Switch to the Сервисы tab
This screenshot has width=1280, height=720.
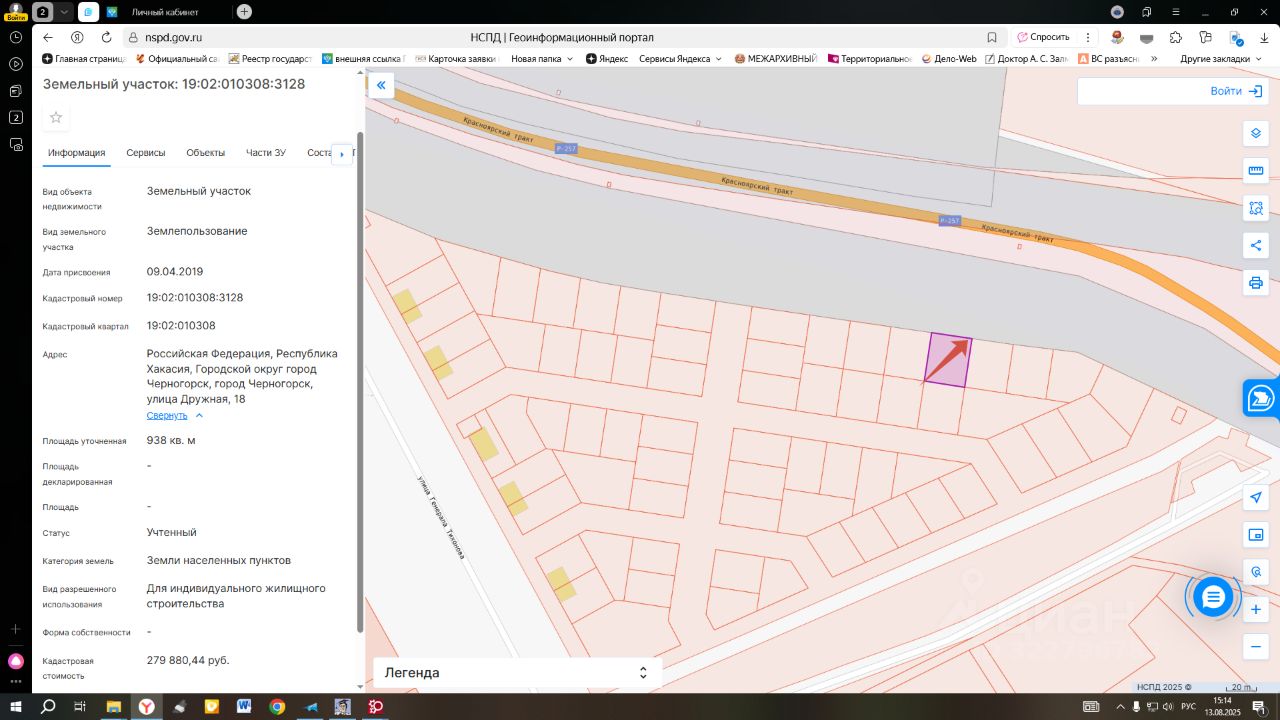click(146, 153)
